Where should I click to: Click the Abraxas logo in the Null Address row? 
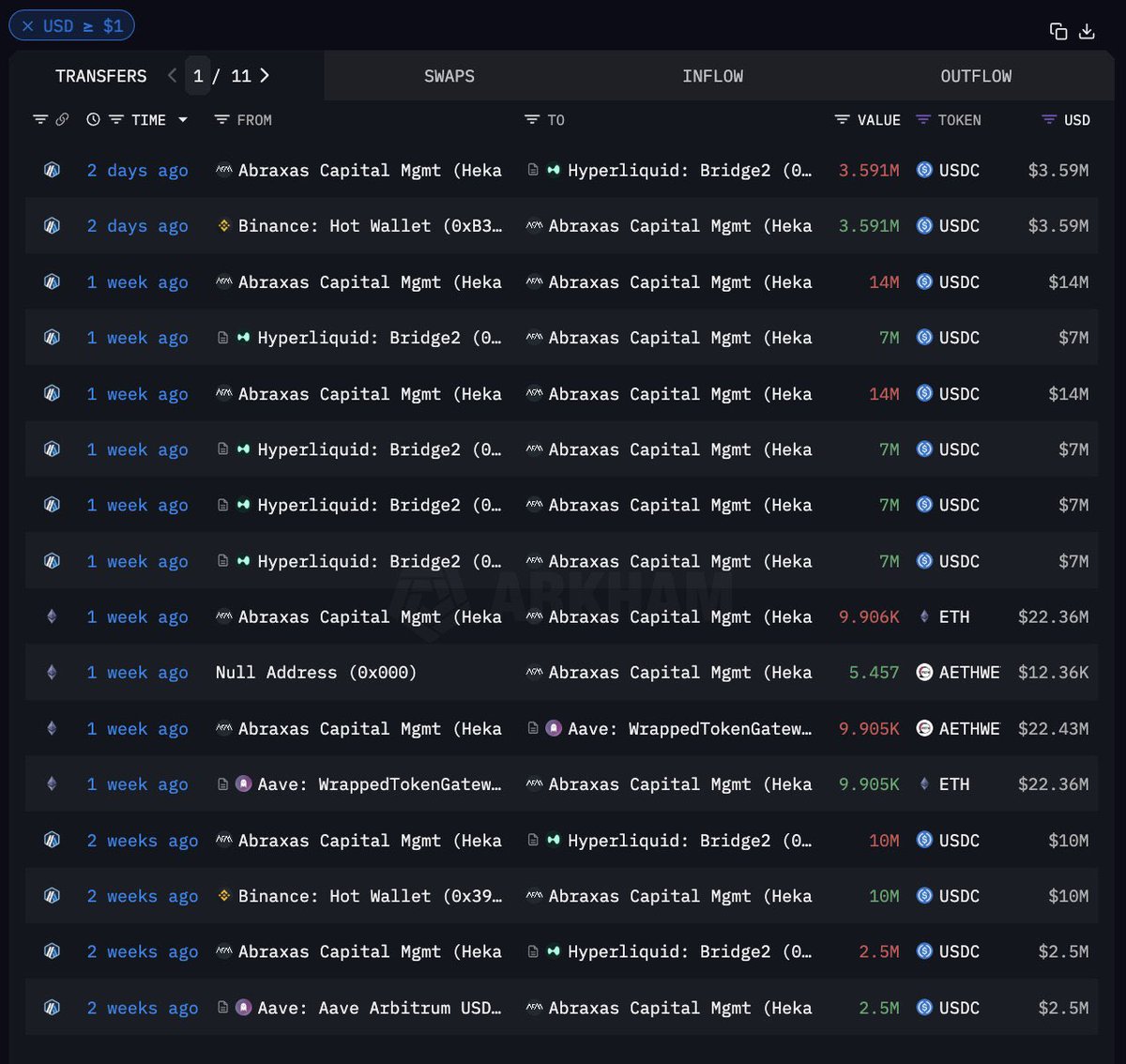point(534,673)
